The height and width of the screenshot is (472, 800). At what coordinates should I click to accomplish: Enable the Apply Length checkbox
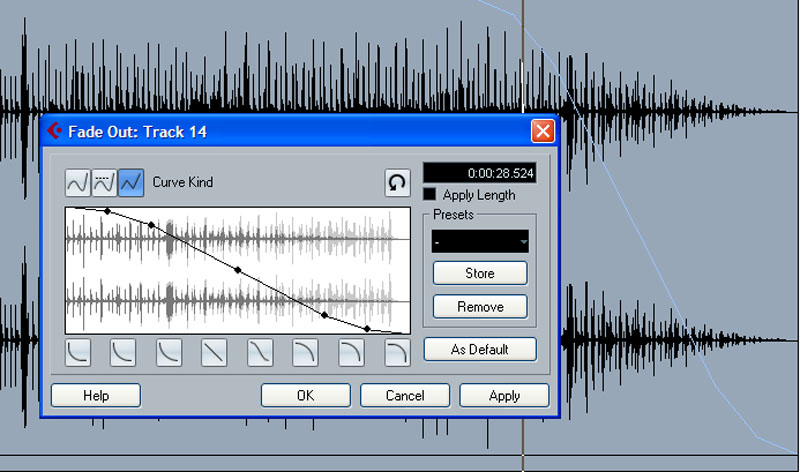tap(430, 194)
